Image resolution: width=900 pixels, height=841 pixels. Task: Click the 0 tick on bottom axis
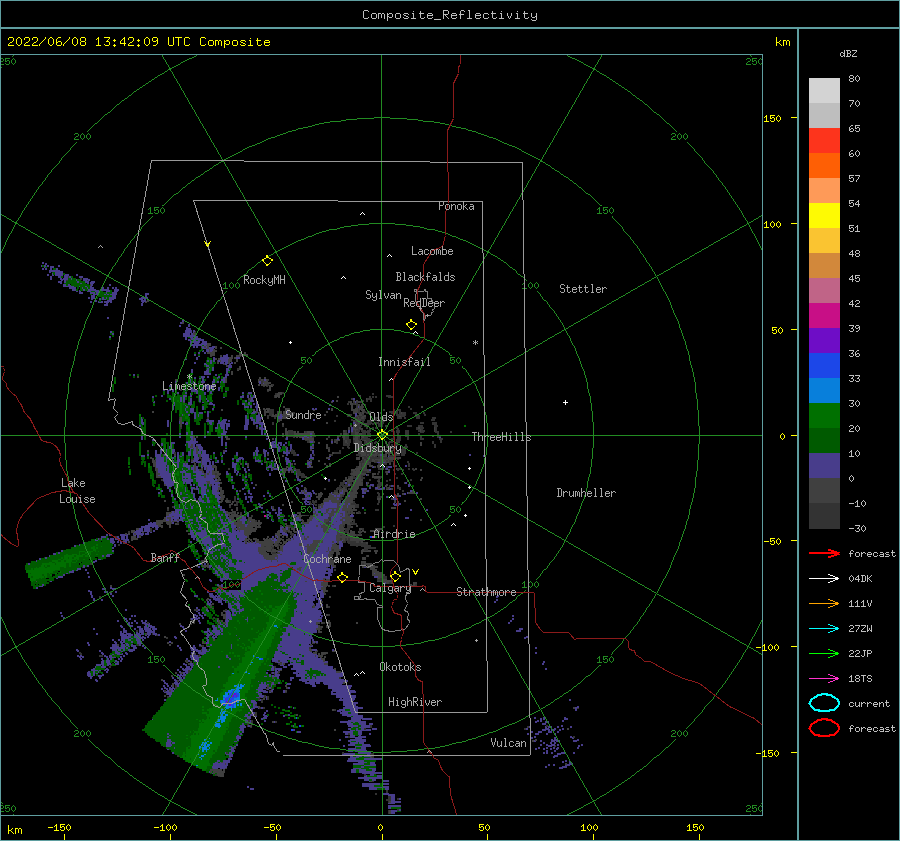(380, 827)
